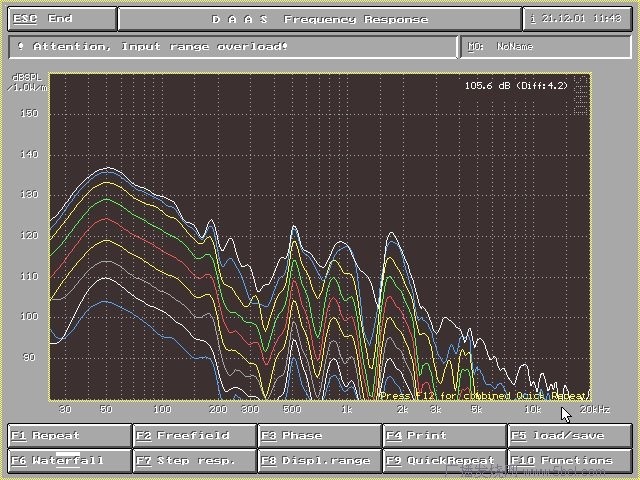The image size is (640, 480).
Task: Click the F4 Print button
Action: (x=444, y=436)
